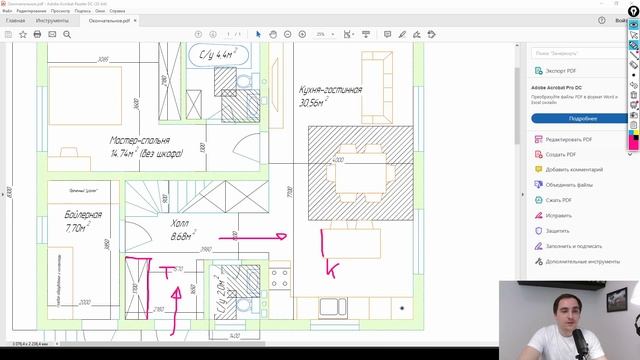This screenshot has width=640, height=360.
Task: Switch to the hand pan tool
Action: point(273,35)
